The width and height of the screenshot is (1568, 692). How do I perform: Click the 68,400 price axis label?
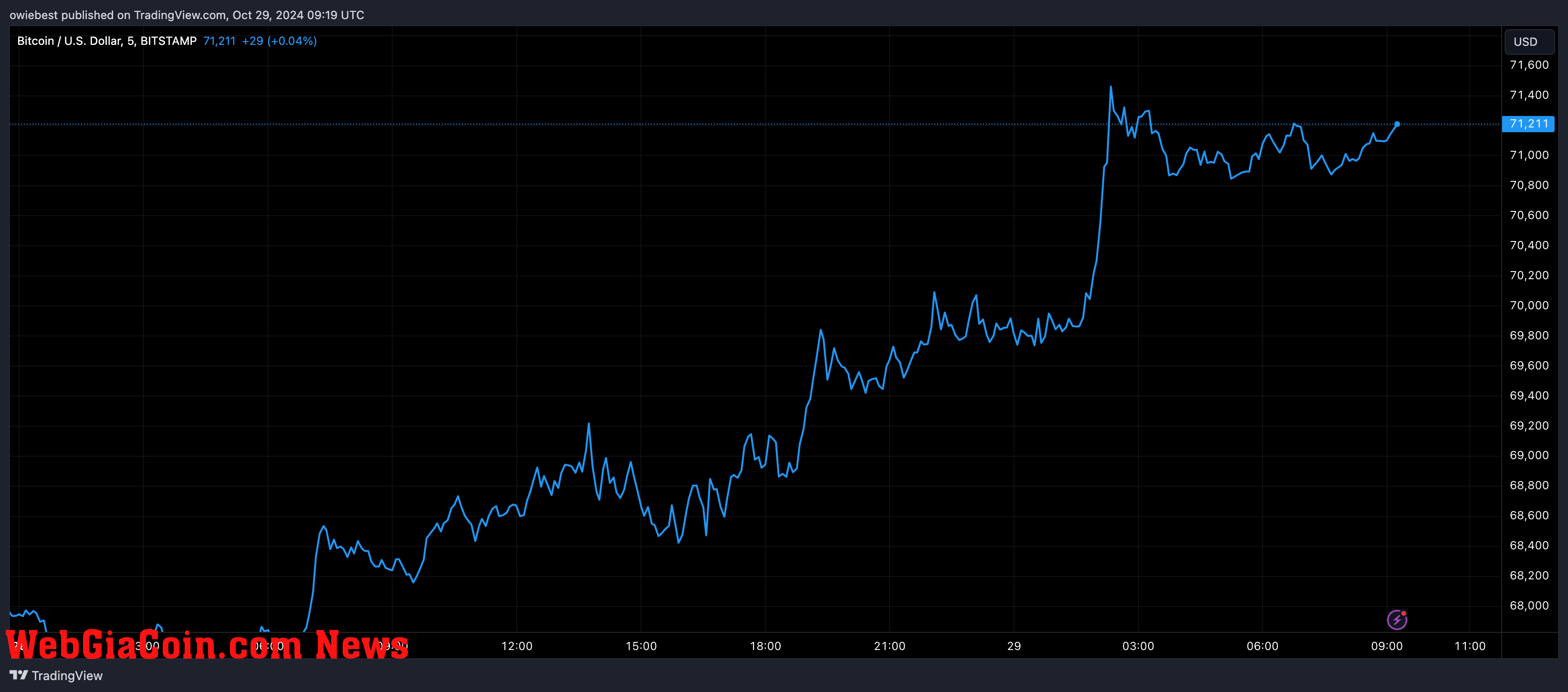(1529, 545)
